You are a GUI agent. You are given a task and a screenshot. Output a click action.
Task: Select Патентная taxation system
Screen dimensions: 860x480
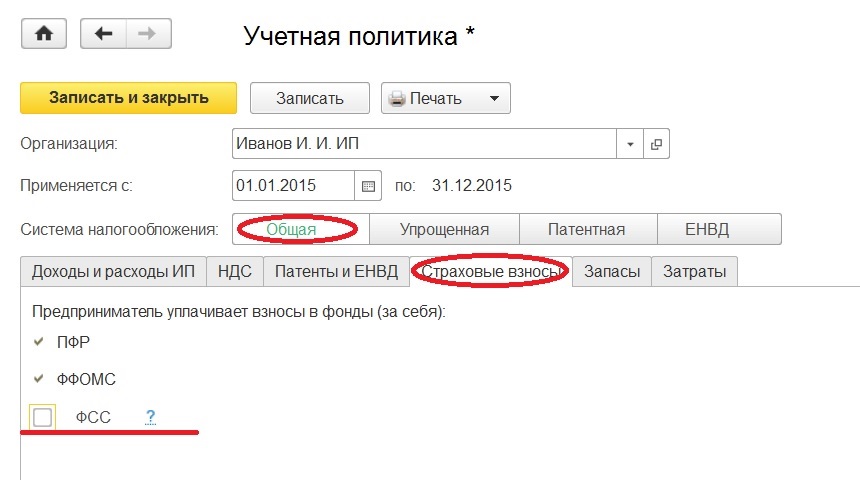click(x=588, y=229)
